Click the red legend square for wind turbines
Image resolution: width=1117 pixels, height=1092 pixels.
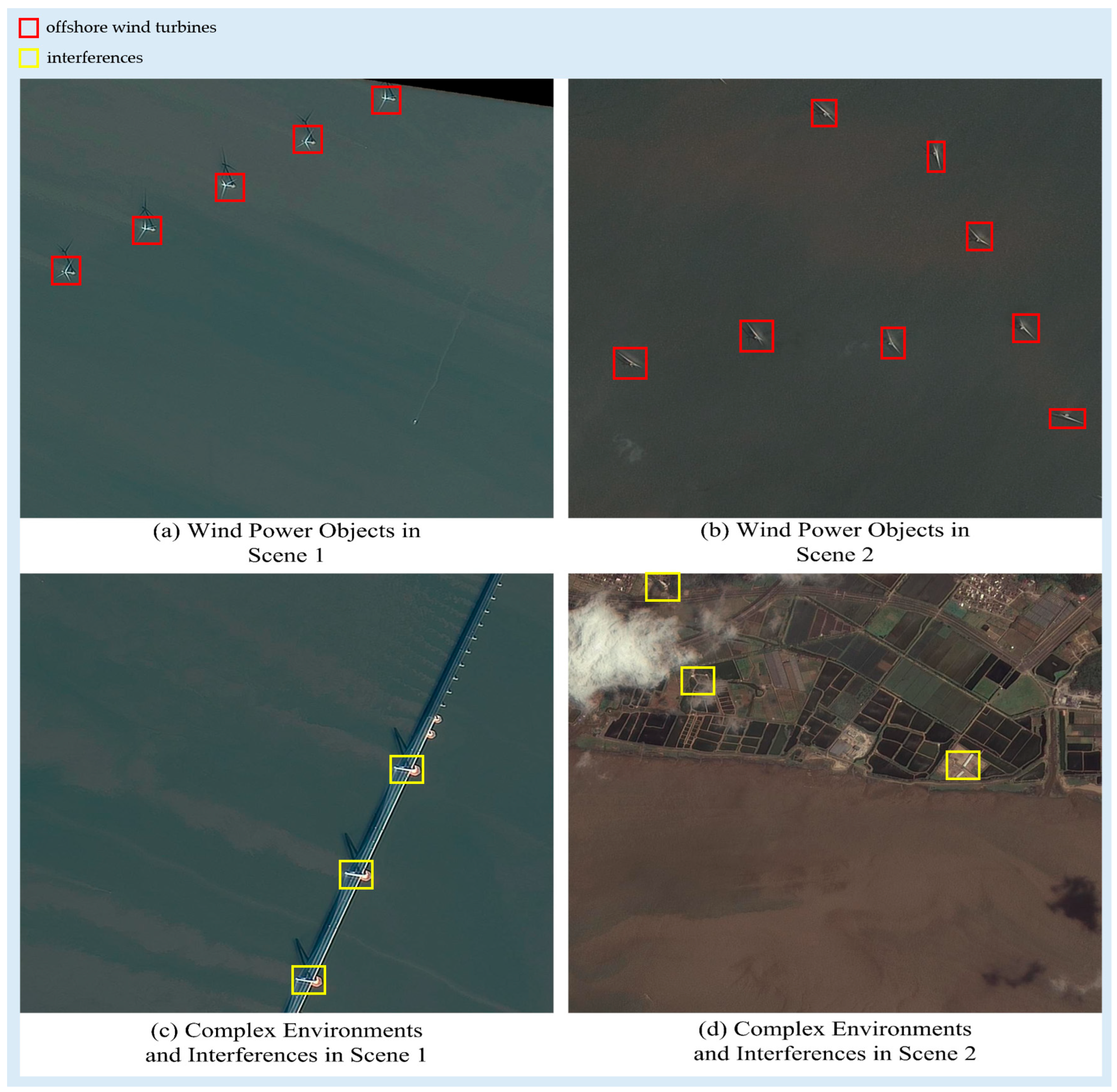[x=29, y=28]
